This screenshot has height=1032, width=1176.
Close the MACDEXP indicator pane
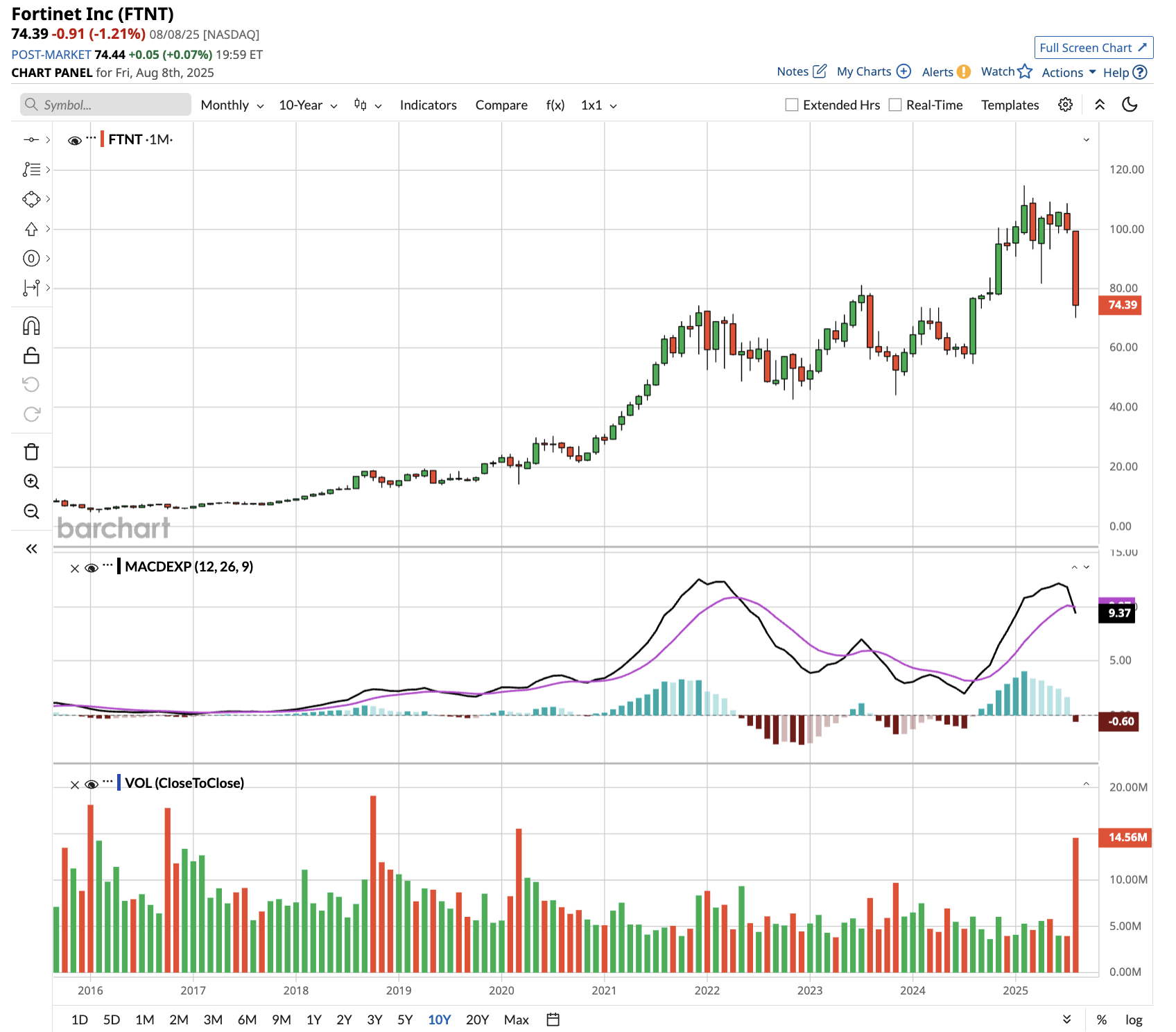click(x=75, y=569)
